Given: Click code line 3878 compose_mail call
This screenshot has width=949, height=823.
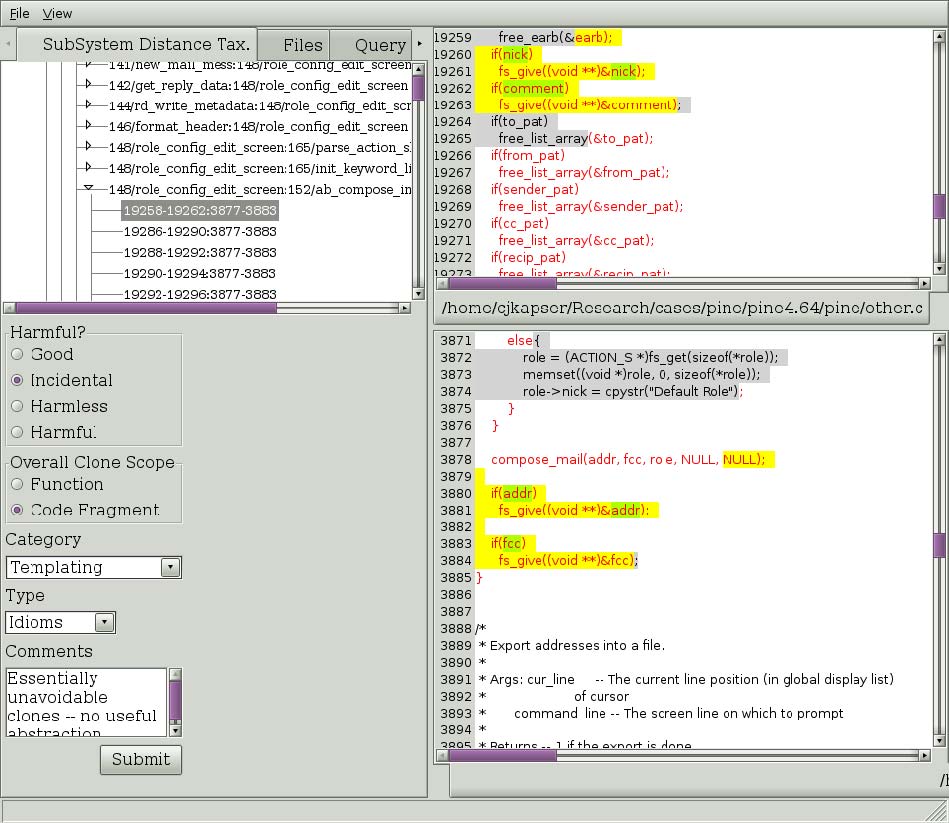Looking at the screenshot, I should pos(628,459).
